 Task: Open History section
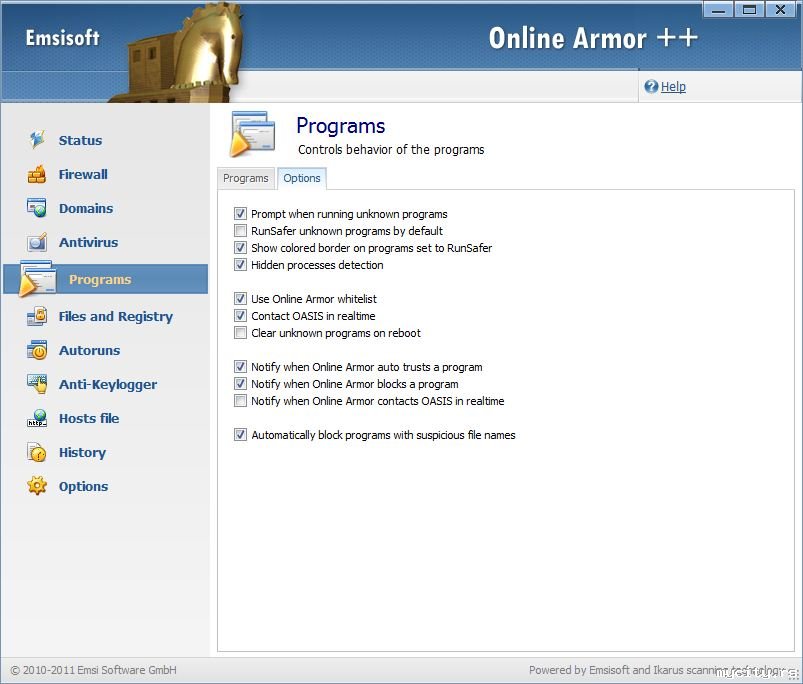(82, 453)
